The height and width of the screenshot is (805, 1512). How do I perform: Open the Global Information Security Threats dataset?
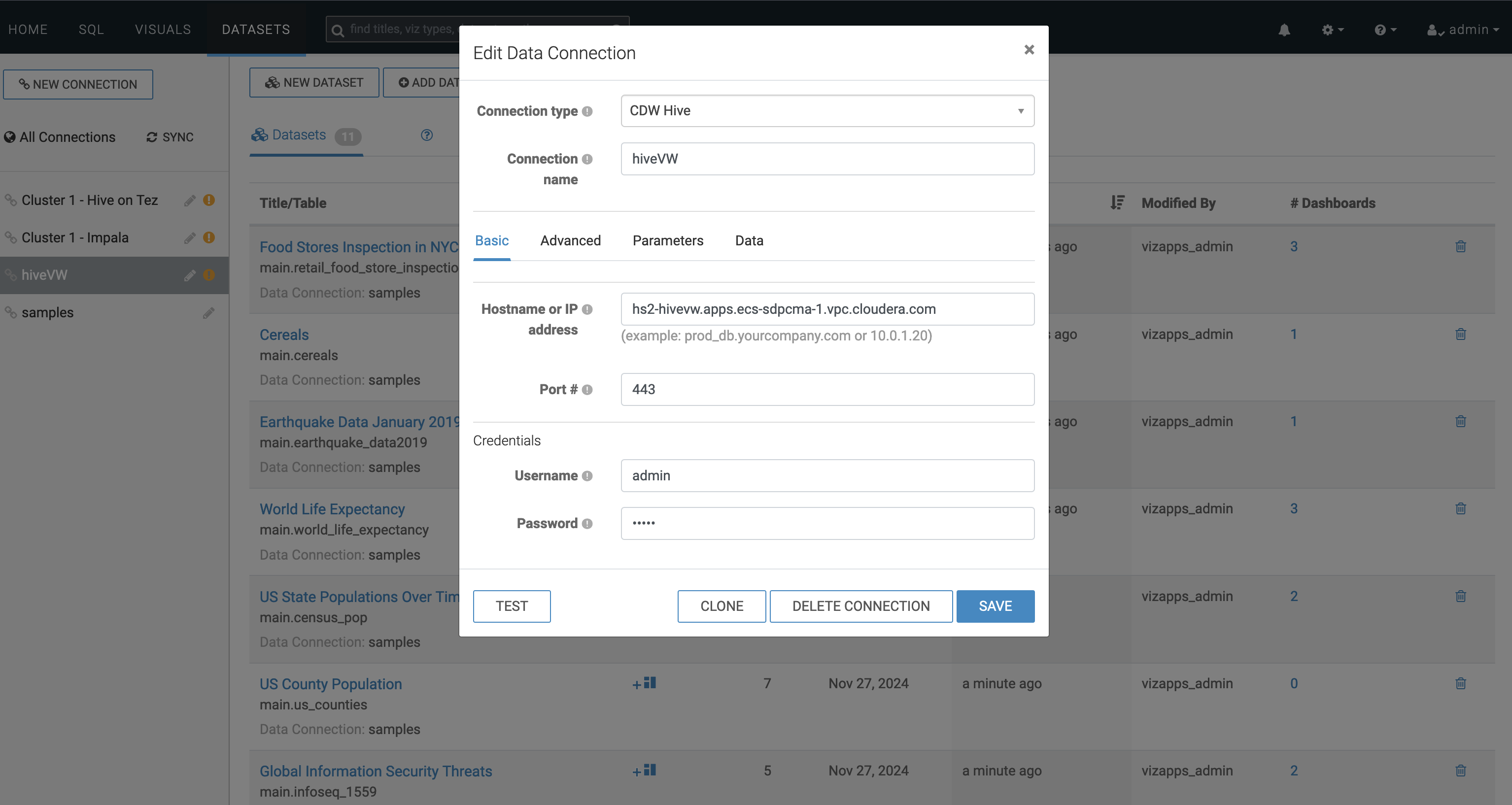pyautogui.click(x=376, y=771)
